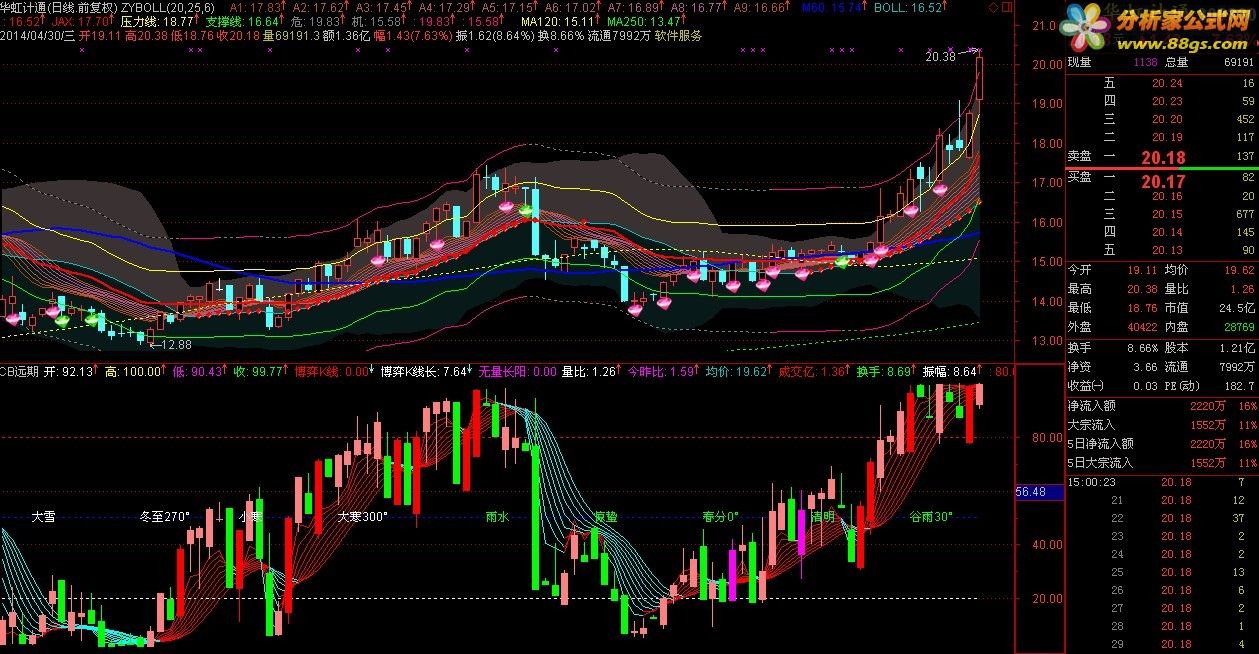Click the 惊蛰 solar term label

point(606,517)
